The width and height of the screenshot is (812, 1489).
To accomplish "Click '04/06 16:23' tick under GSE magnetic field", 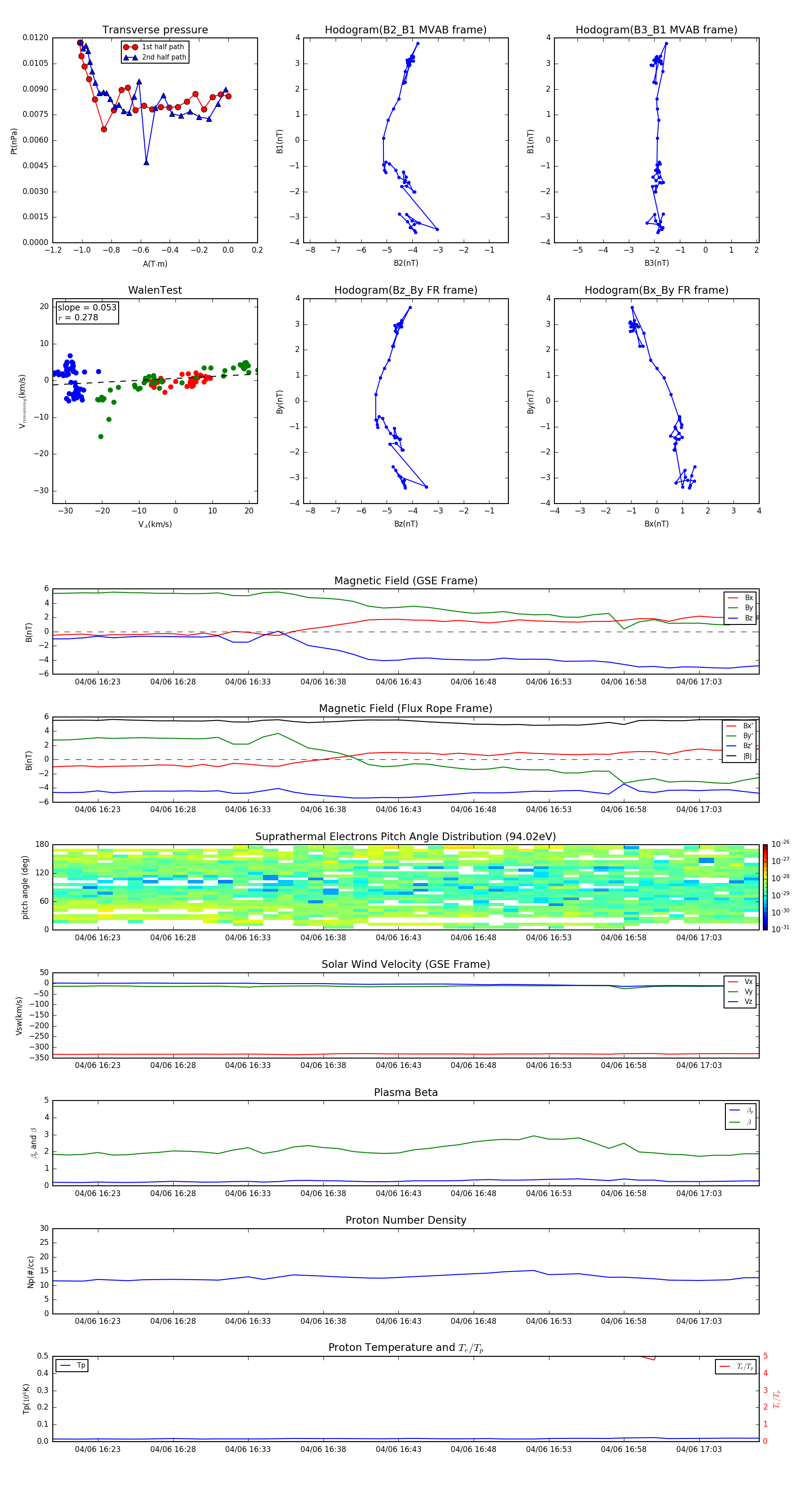I will pyautogui.click(x=98, y=682).
